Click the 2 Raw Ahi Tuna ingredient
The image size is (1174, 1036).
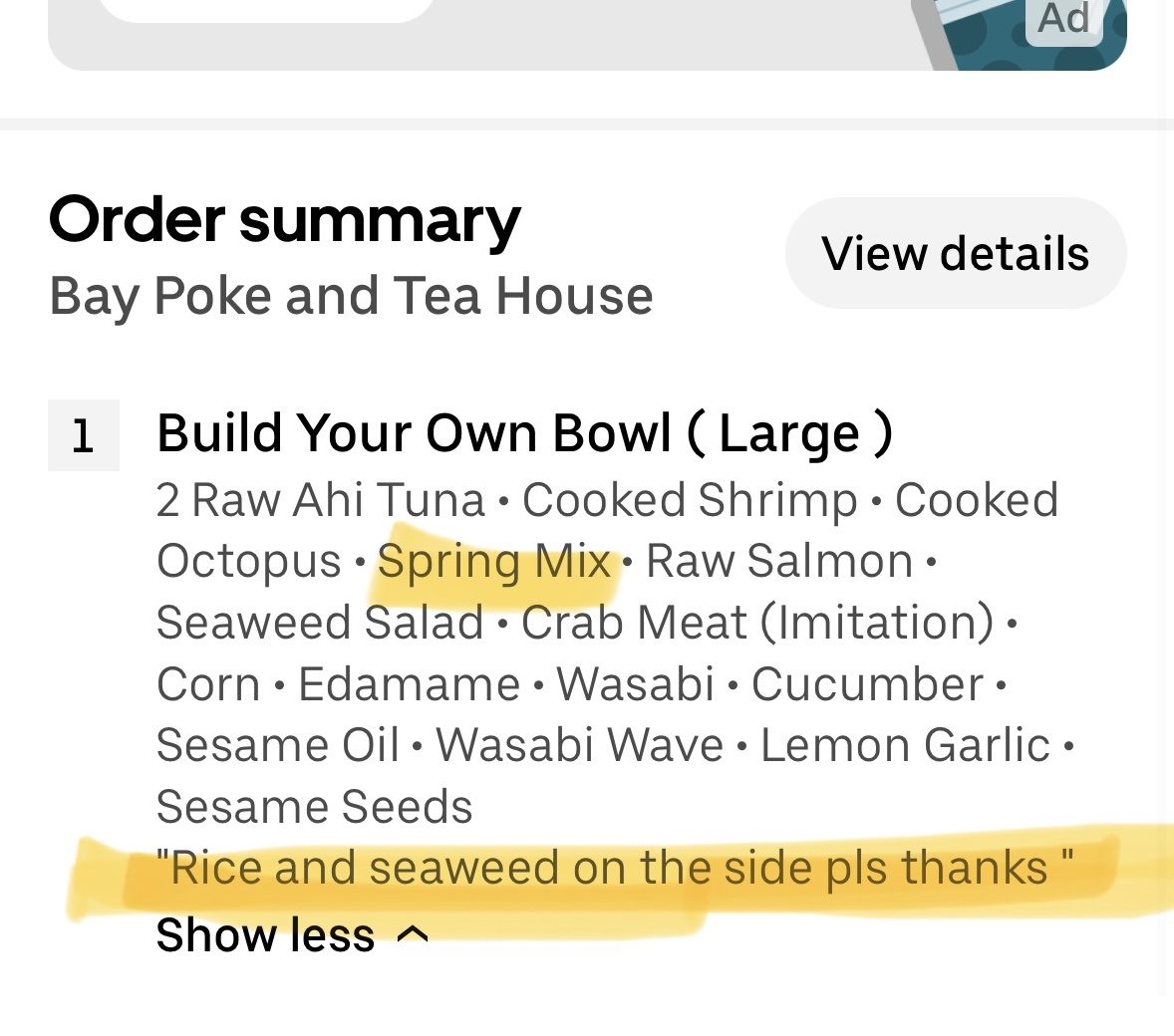tap(320, 500)
